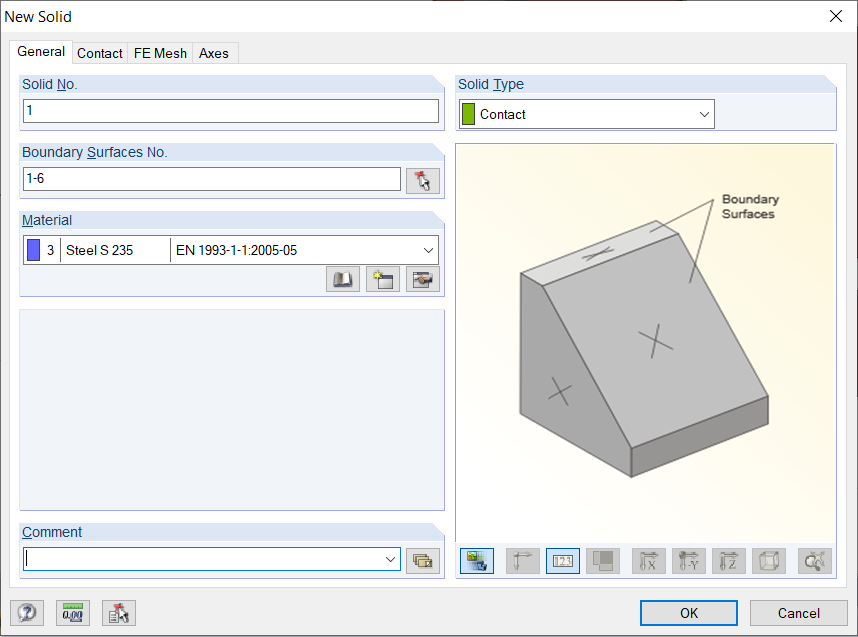Toggle the preview image mode icon

click(477, 561)
